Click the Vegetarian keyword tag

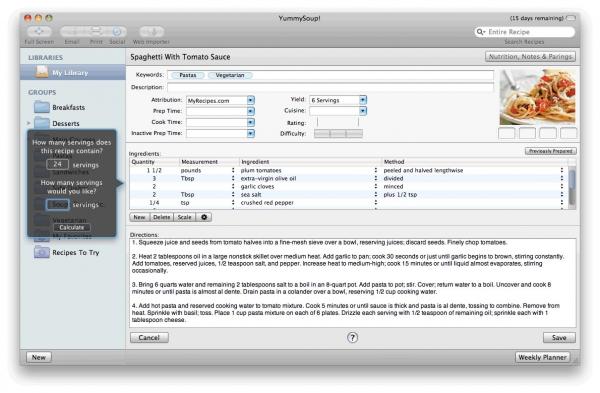[230, 75]
